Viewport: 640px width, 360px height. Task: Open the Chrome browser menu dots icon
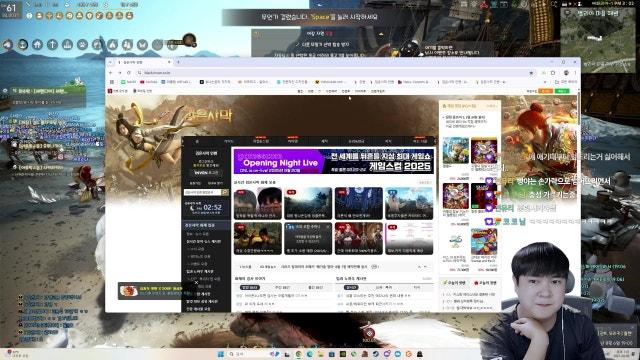coord(575,73)
